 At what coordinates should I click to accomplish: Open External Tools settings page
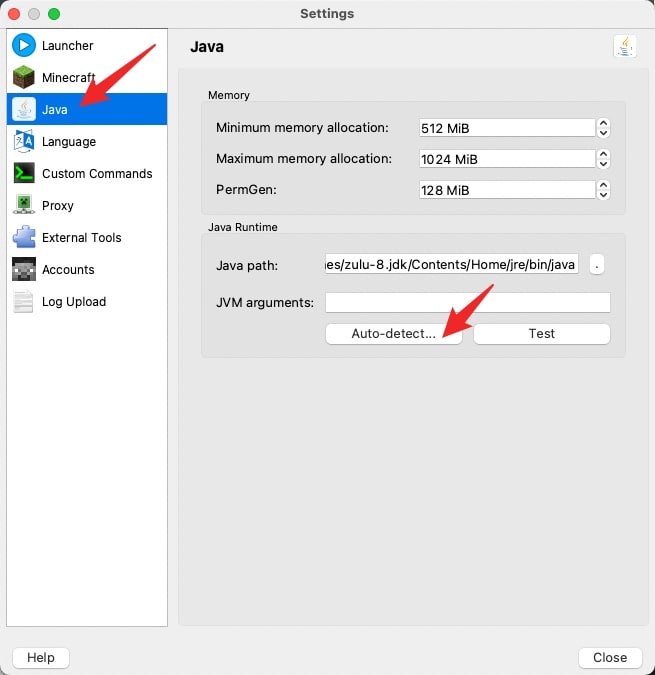(x=87, y=237)
